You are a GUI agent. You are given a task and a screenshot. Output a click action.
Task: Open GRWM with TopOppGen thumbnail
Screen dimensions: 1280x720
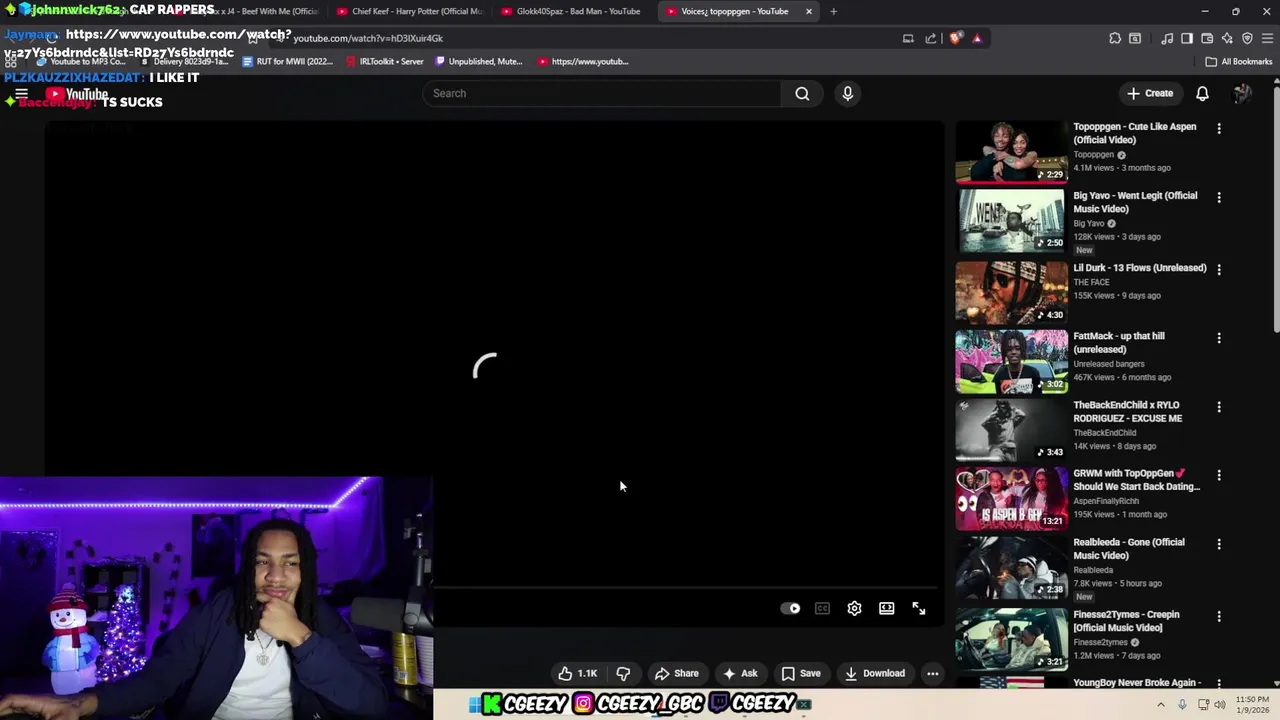pyautogui.click(x=1011, y=498)
